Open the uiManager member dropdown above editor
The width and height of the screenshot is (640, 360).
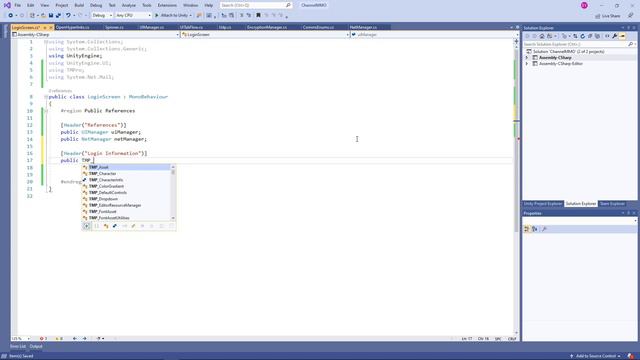pyautogui.click(x=434, y=35)
